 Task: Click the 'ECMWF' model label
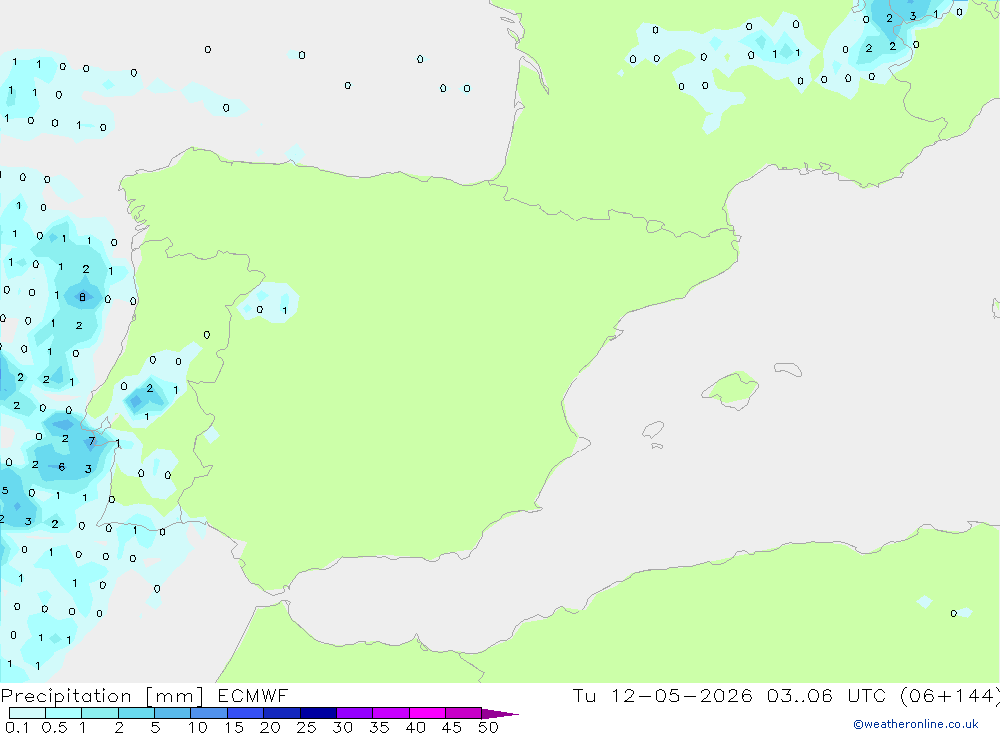[253, 696]
